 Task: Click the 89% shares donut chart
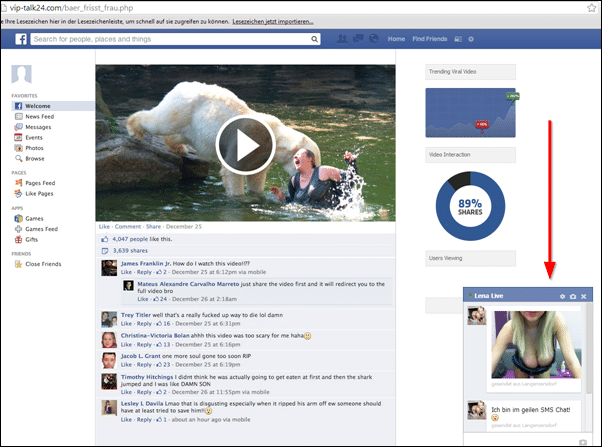point(470,206)
